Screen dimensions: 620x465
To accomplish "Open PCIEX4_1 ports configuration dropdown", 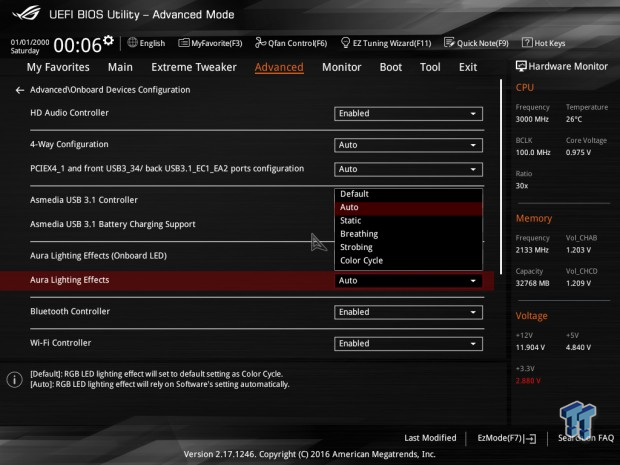I will (x=408, y=169).
